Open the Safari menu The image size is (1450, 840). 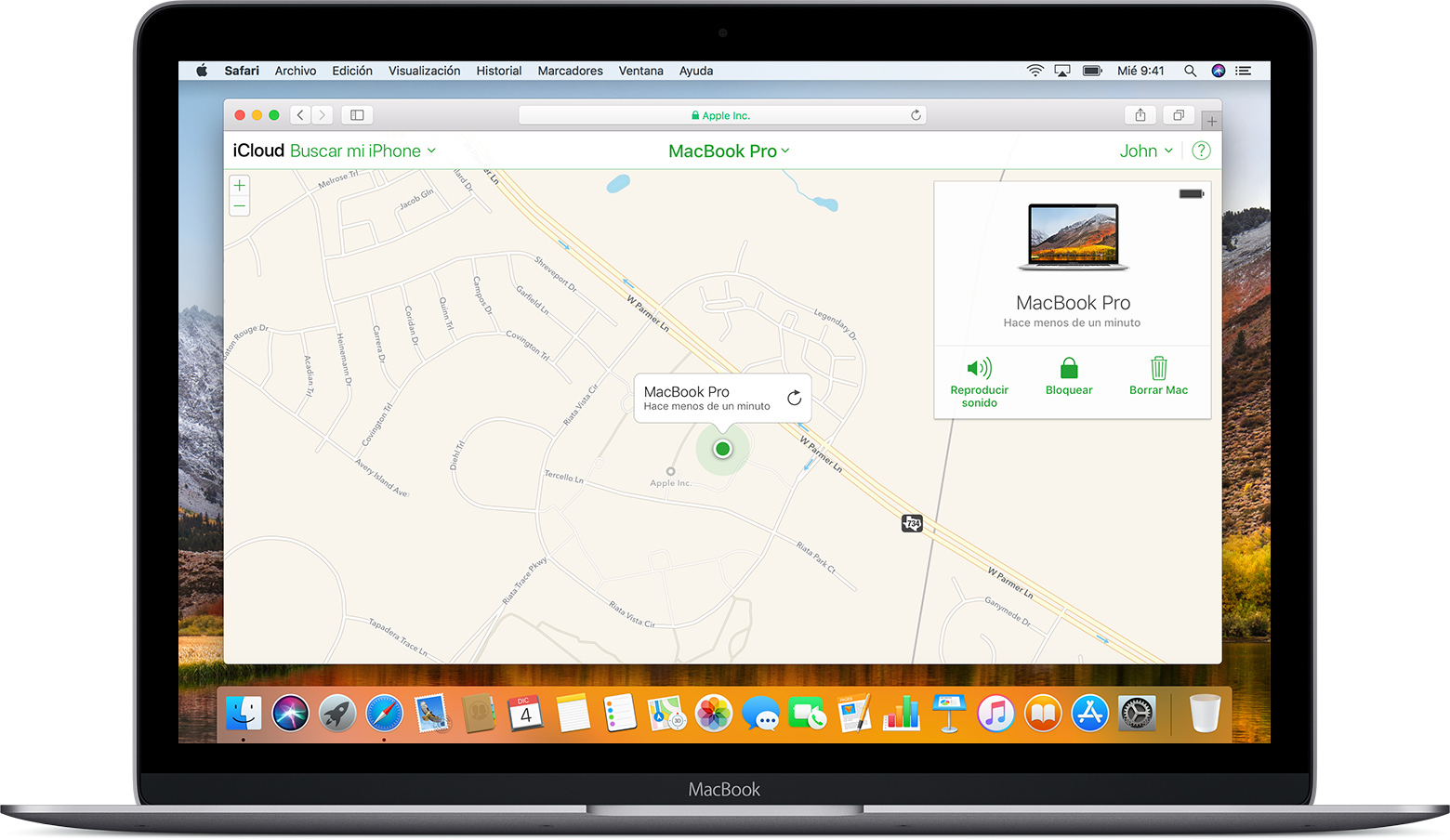pyautogui.click(x=242, y=71)
